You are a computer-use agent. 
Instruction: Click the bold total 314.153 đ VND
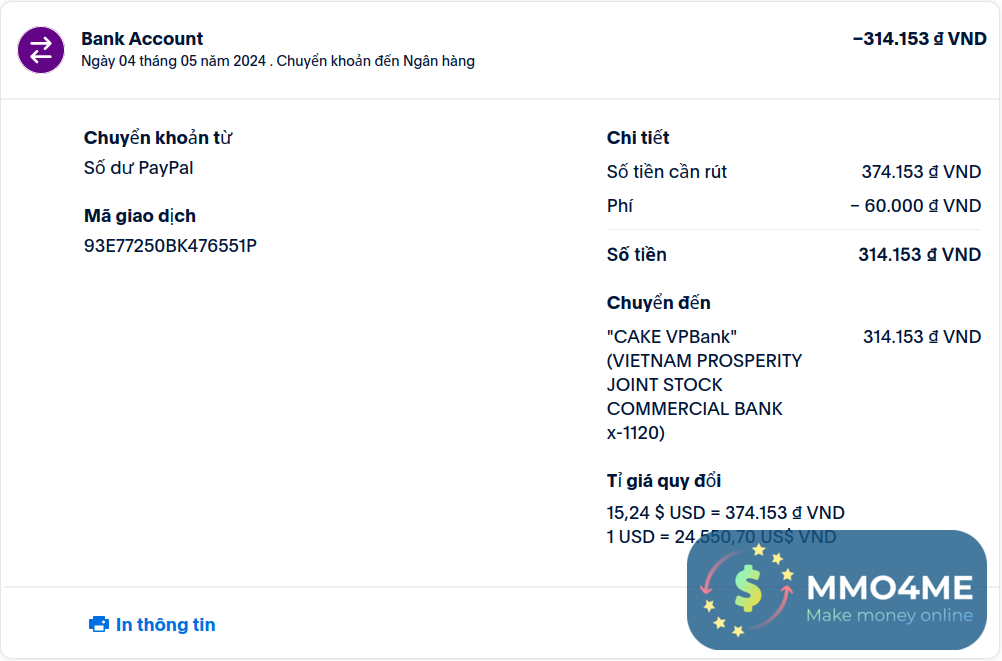[x=919, y=255]
